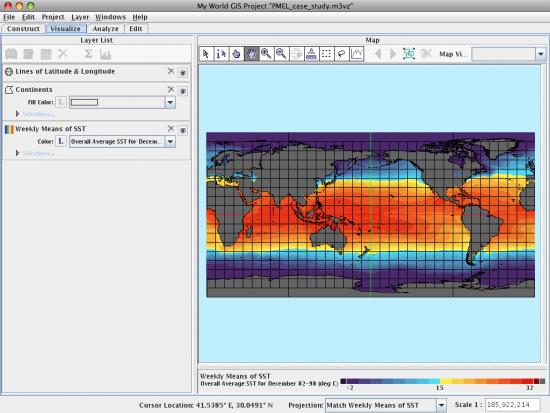
Task: Open the Layer menu
Action: tap(80, 17)
